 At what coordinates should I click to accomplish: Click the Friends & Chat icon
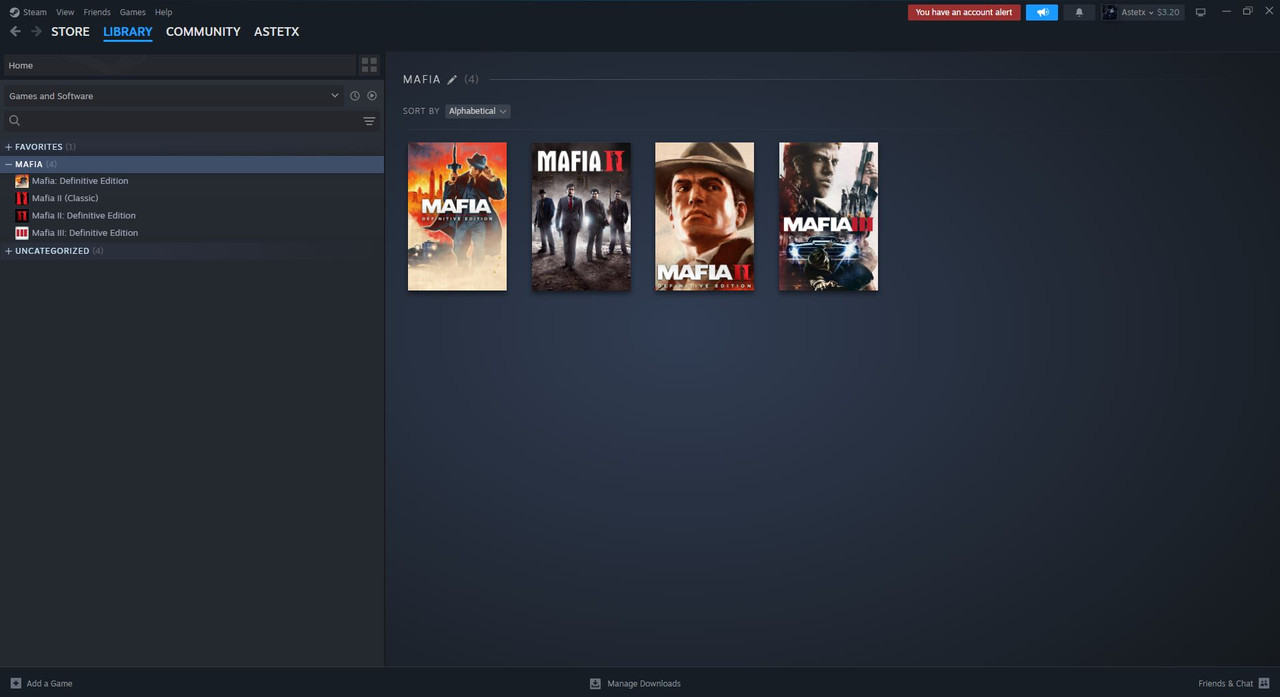(1264, 683)
